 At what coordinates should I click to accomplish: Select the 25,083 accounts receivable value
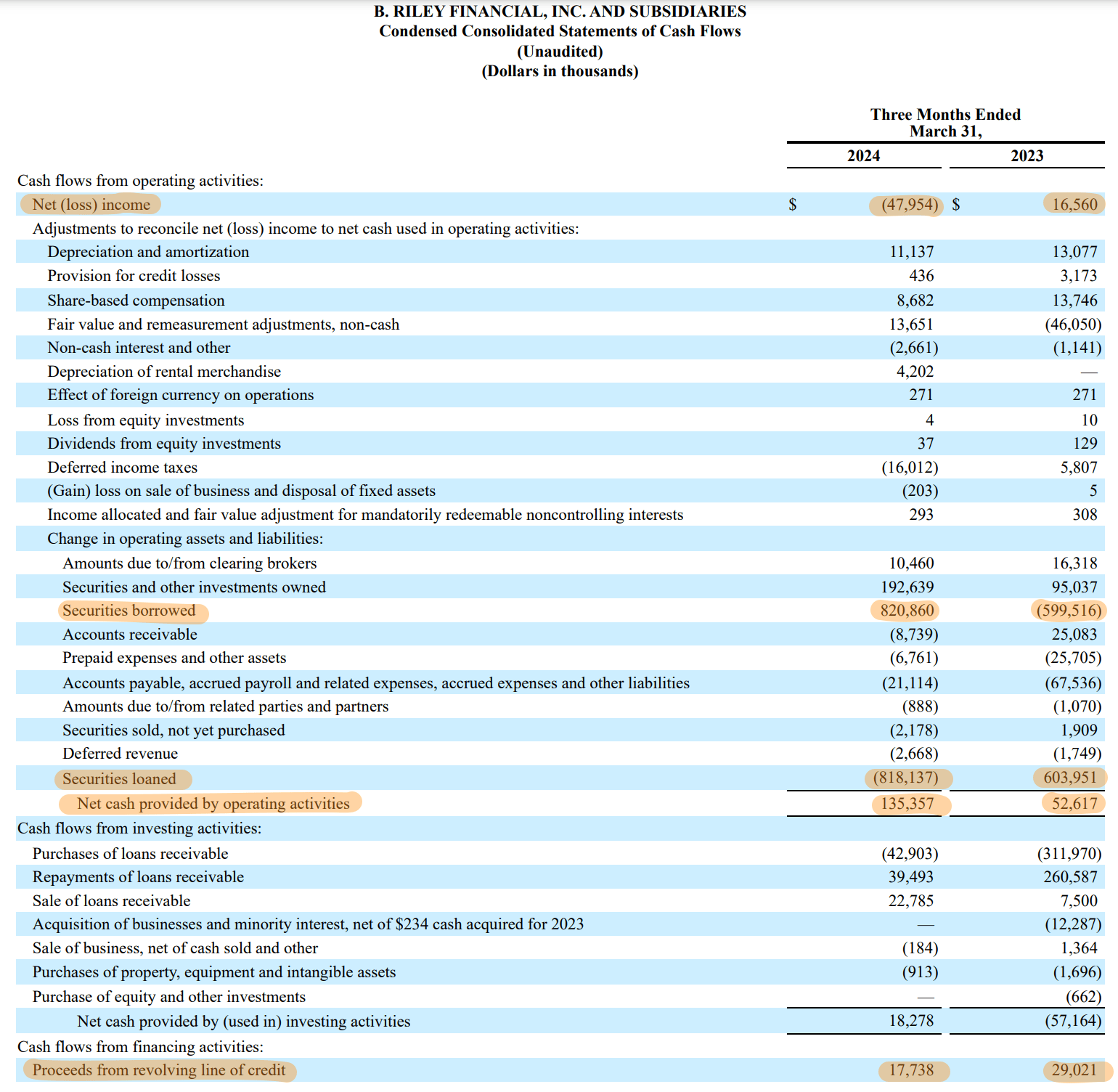pyautogui.click(x=1074, y=635)
